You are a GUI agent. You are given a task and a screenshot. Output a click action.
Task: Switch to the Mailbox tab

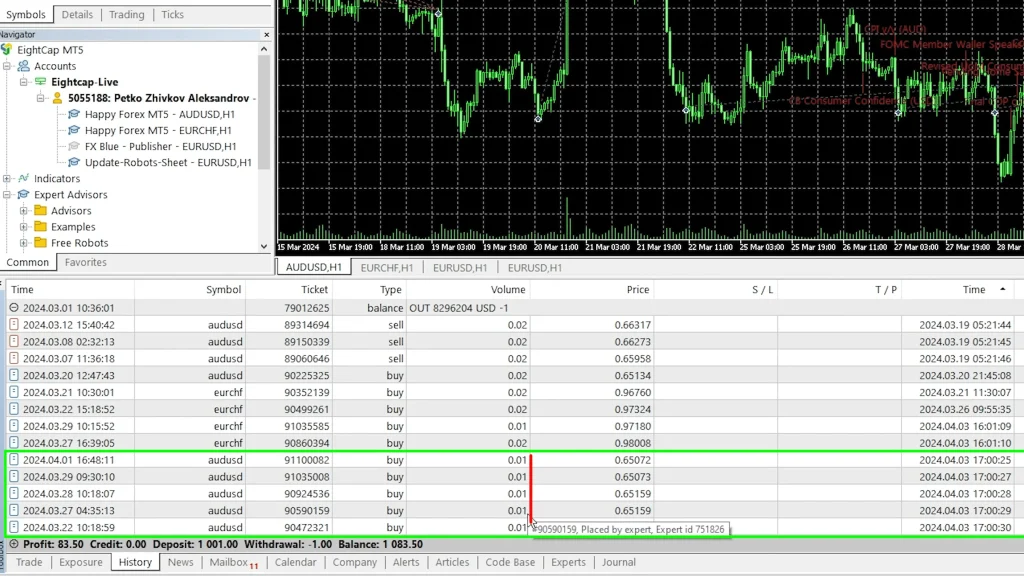[x=228, y=562]
